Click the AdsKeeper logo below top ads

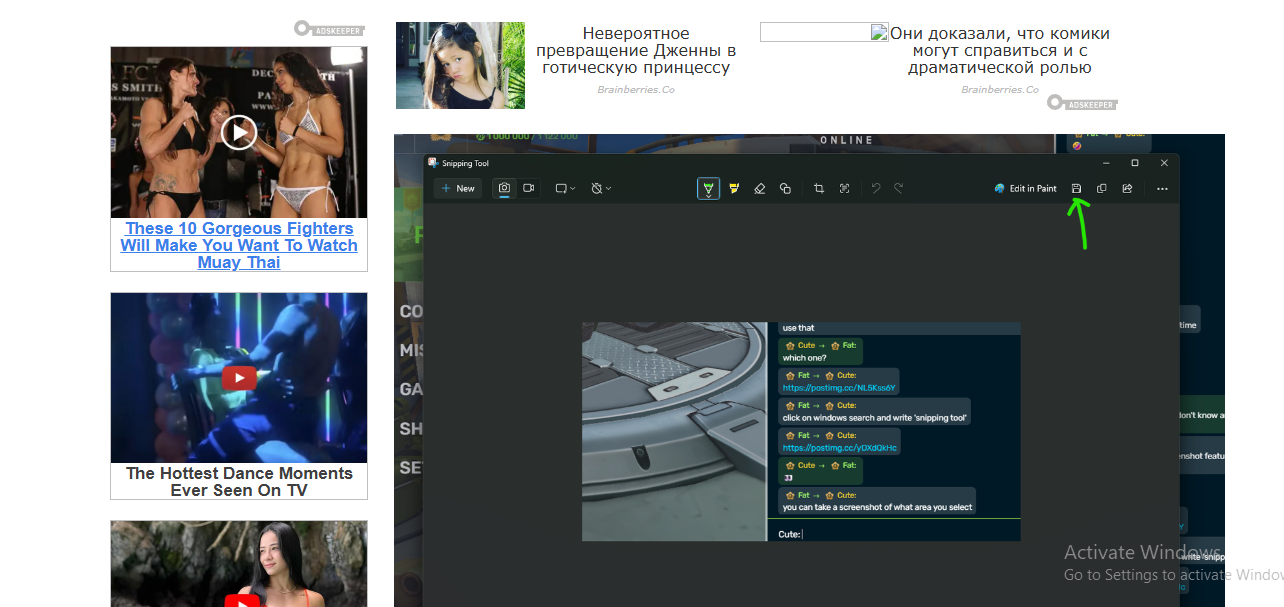coord(1082,103)
